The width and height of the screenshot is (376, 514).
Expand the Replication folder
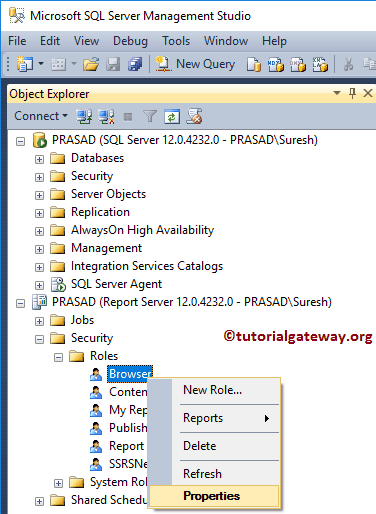(x=39, y=213)
